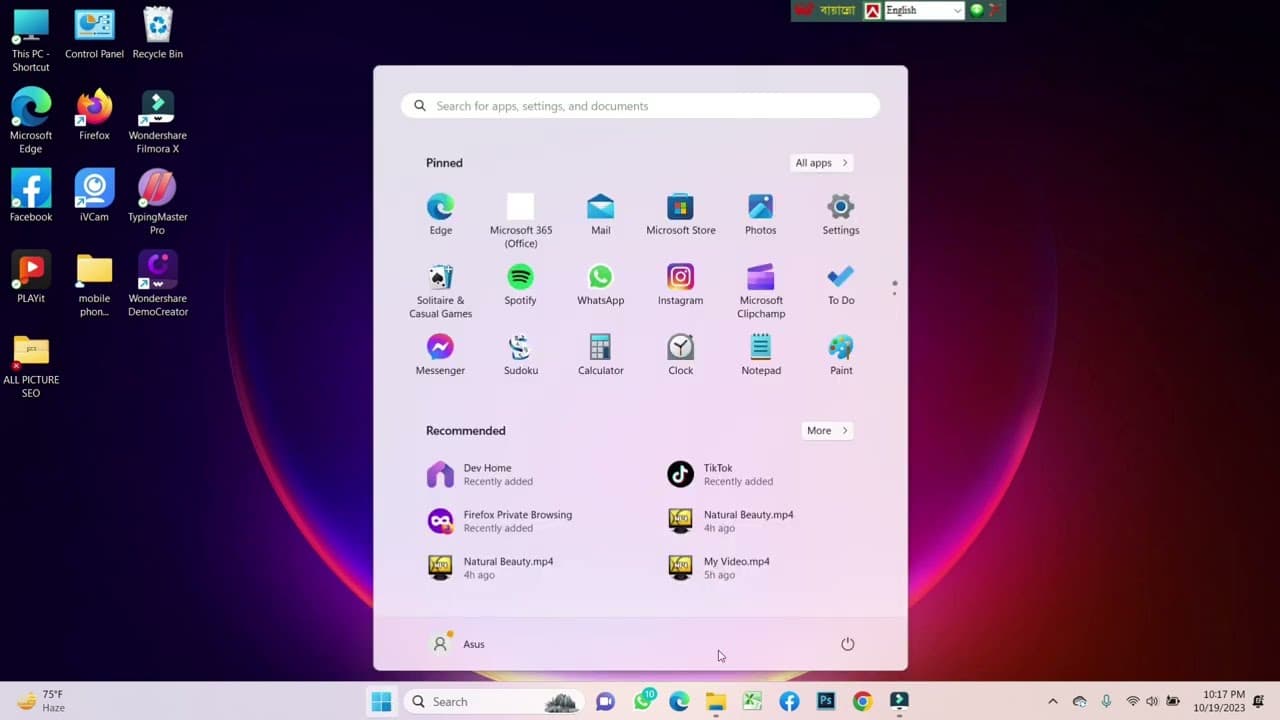Select ALL PICTURE SEO folder on desktop
Image resolution: width=1280 pixels, height=720 pixels.
click(31, 366)
